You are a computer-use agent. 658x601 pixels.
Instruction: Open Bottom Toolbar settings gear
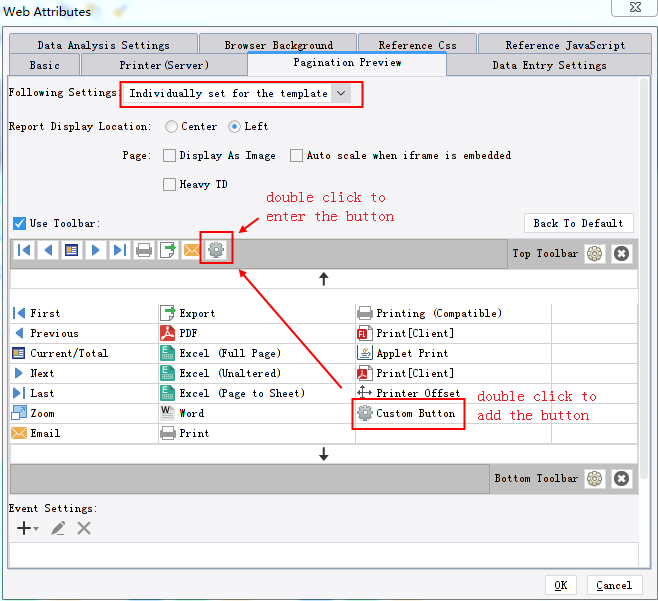(x=595, y=478)
